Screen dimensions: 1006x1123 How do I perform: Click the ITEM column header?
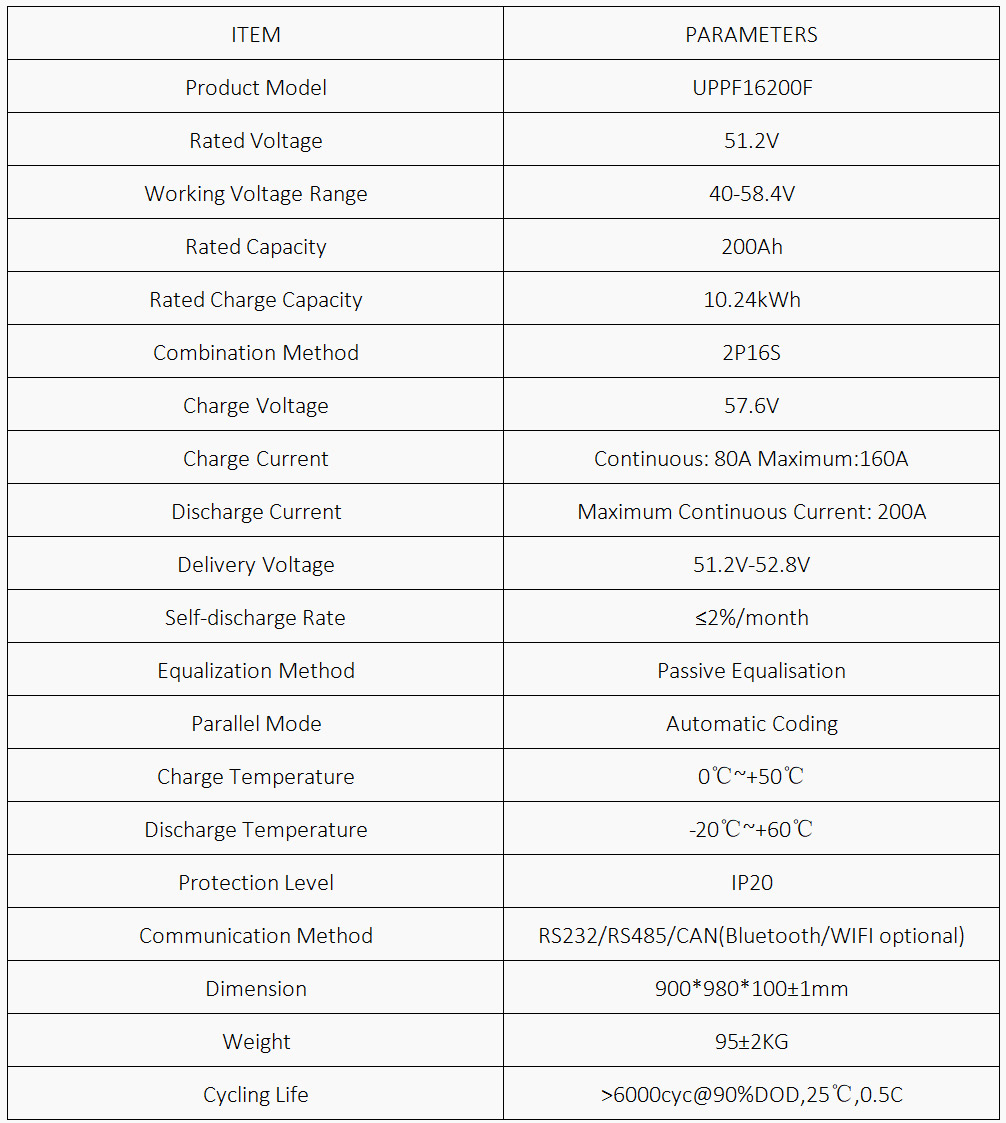[x=256, y=35]
